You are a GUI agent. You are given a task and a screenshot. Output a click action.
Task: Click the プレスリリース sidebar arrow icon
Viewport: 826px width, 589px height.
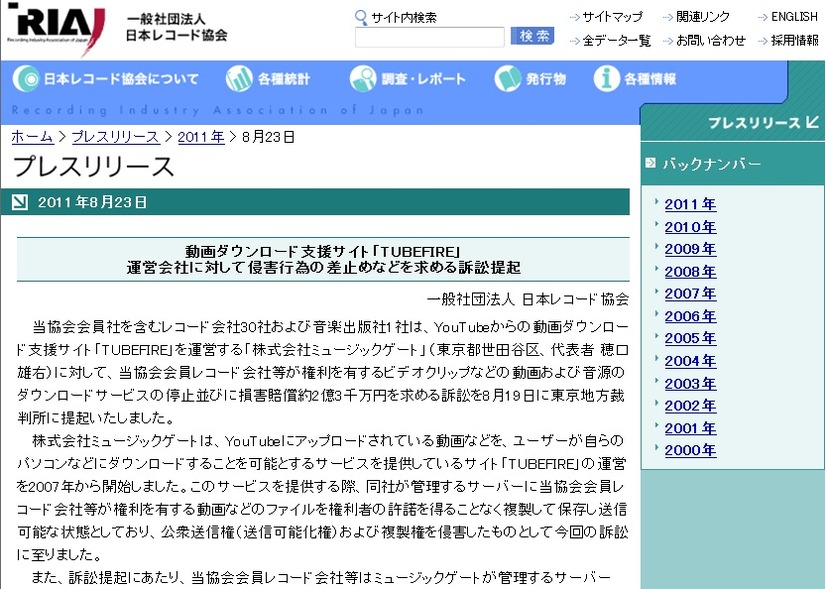[812, 122]
